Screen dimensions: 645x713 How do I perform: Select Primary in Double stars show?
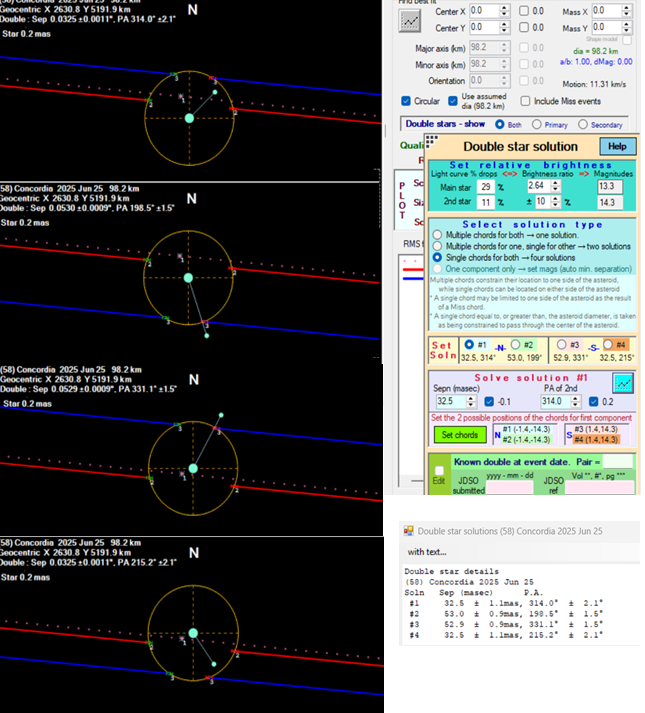537,124
